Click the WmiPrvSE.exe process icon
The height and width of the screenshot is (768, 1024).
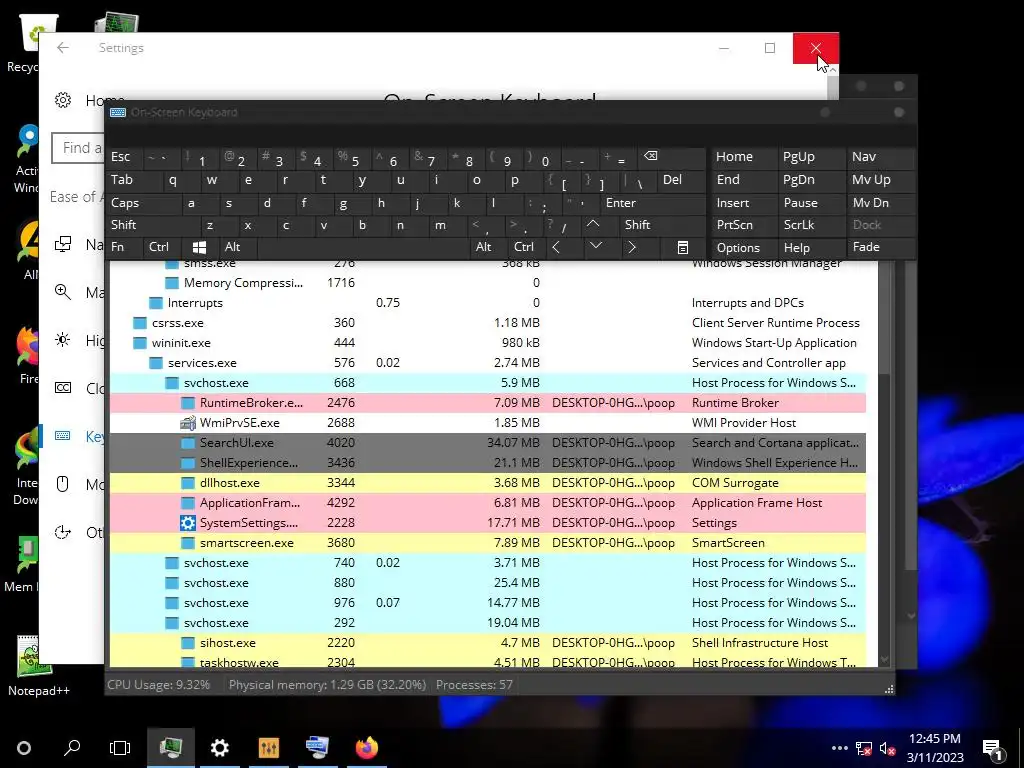click(187, 423)
